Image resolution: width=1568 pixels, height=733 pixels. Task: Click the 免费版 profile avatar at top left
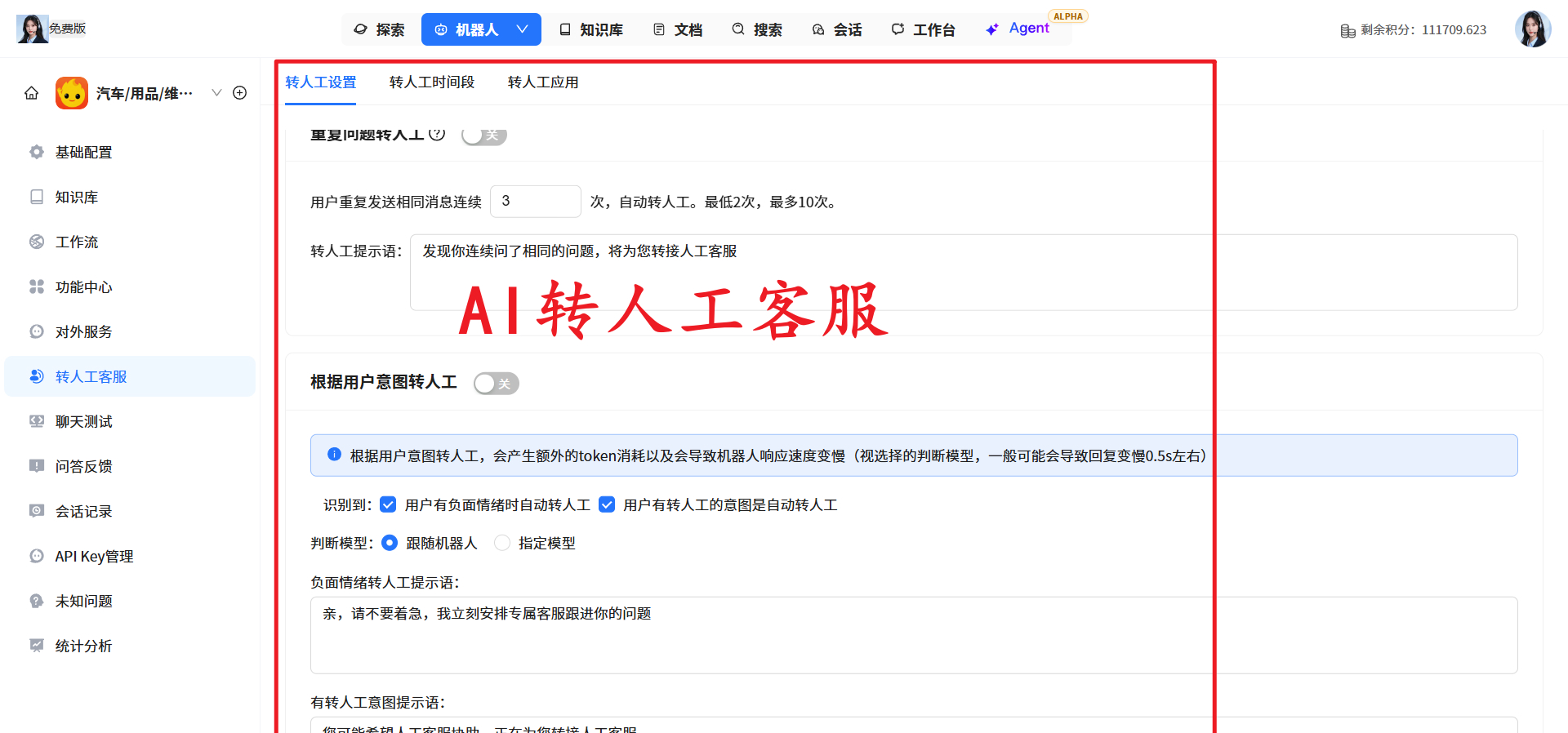[x=33, y=29]
